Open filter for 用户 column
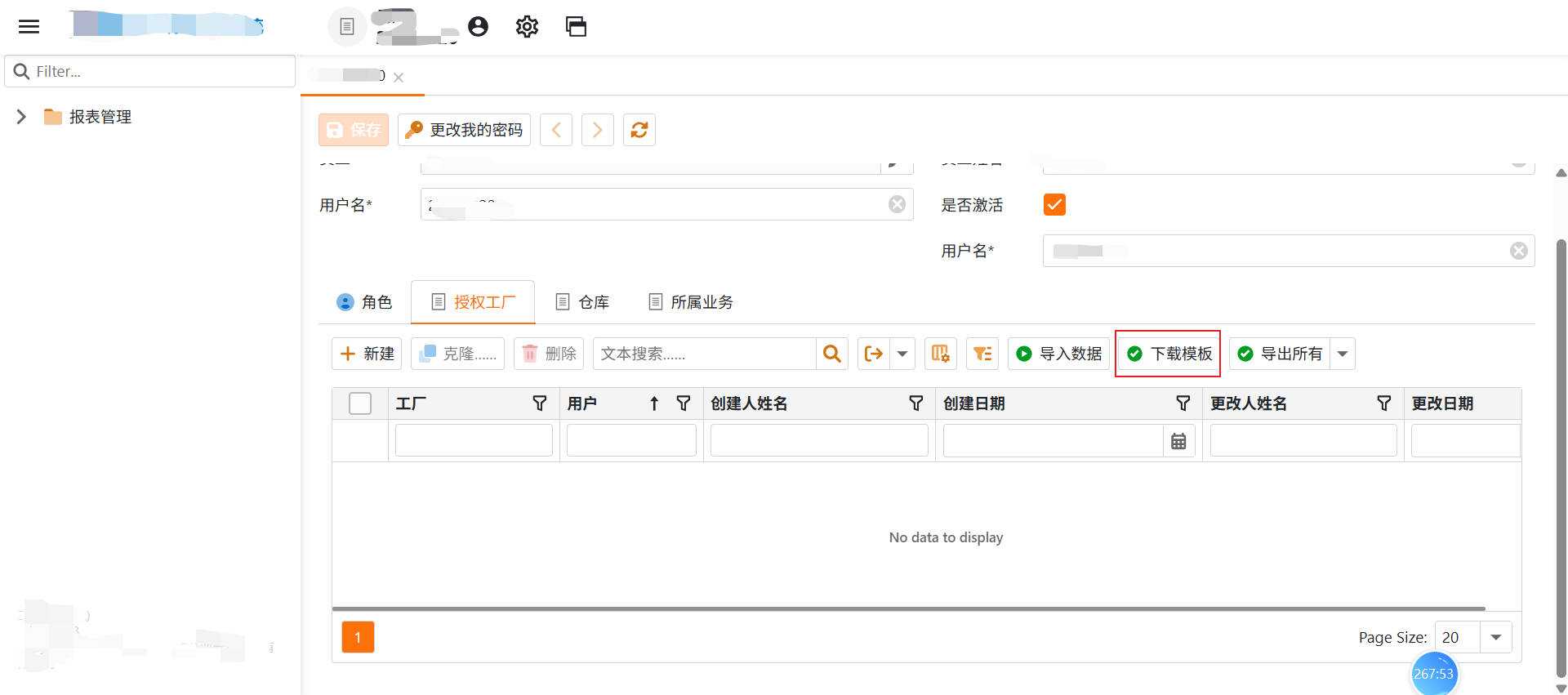The height and width of the screenshot is (695, 1568). coord(684,403)
